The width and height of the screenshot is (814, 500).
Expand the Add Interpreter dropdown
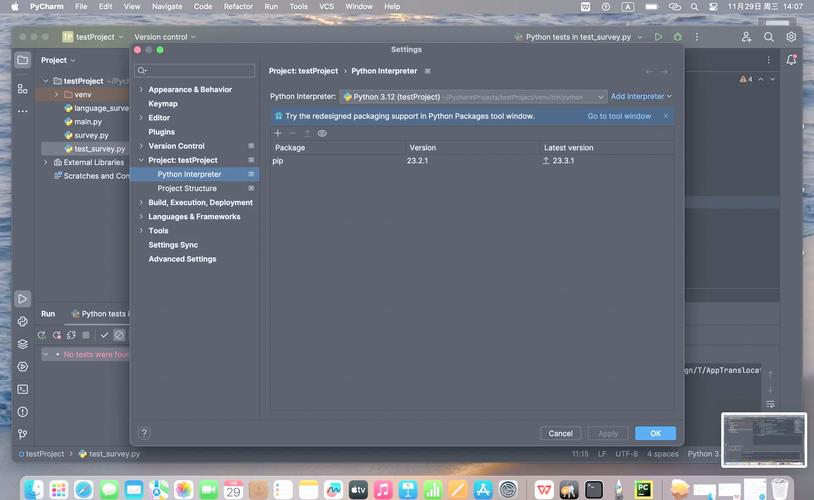(641, 97)
